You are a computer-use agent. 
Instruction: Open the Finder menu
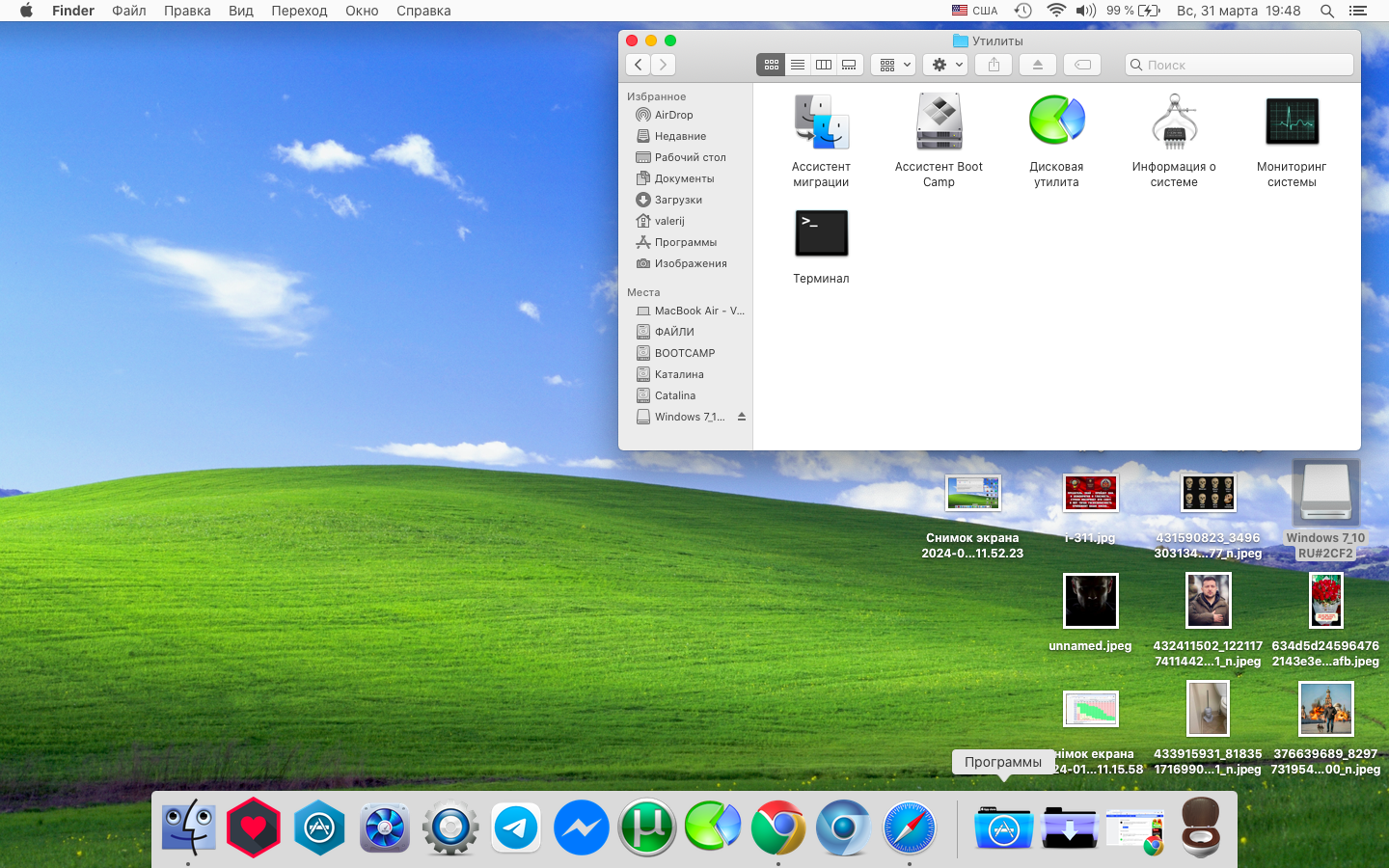[x=73, y=11]
